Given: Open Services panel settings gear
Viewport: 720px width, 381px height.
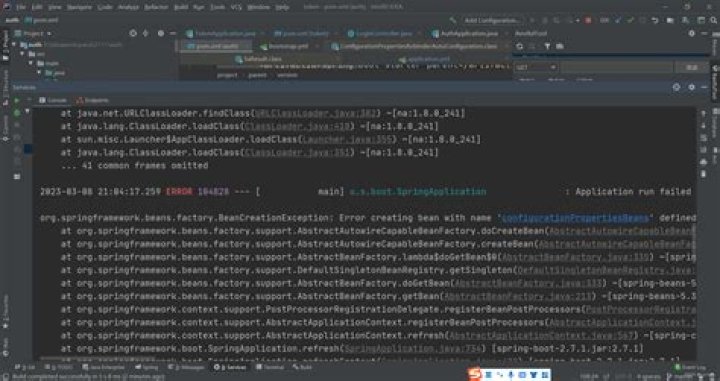Looking at the screenshot, I should (692, 87).
